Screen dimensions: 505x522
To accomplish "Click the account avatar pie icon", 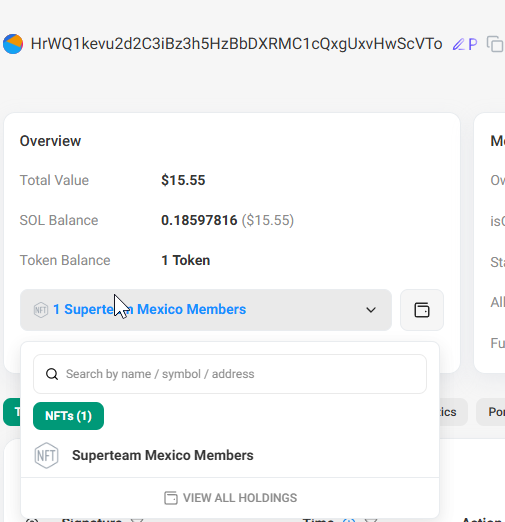I will [x=13, y=44].
